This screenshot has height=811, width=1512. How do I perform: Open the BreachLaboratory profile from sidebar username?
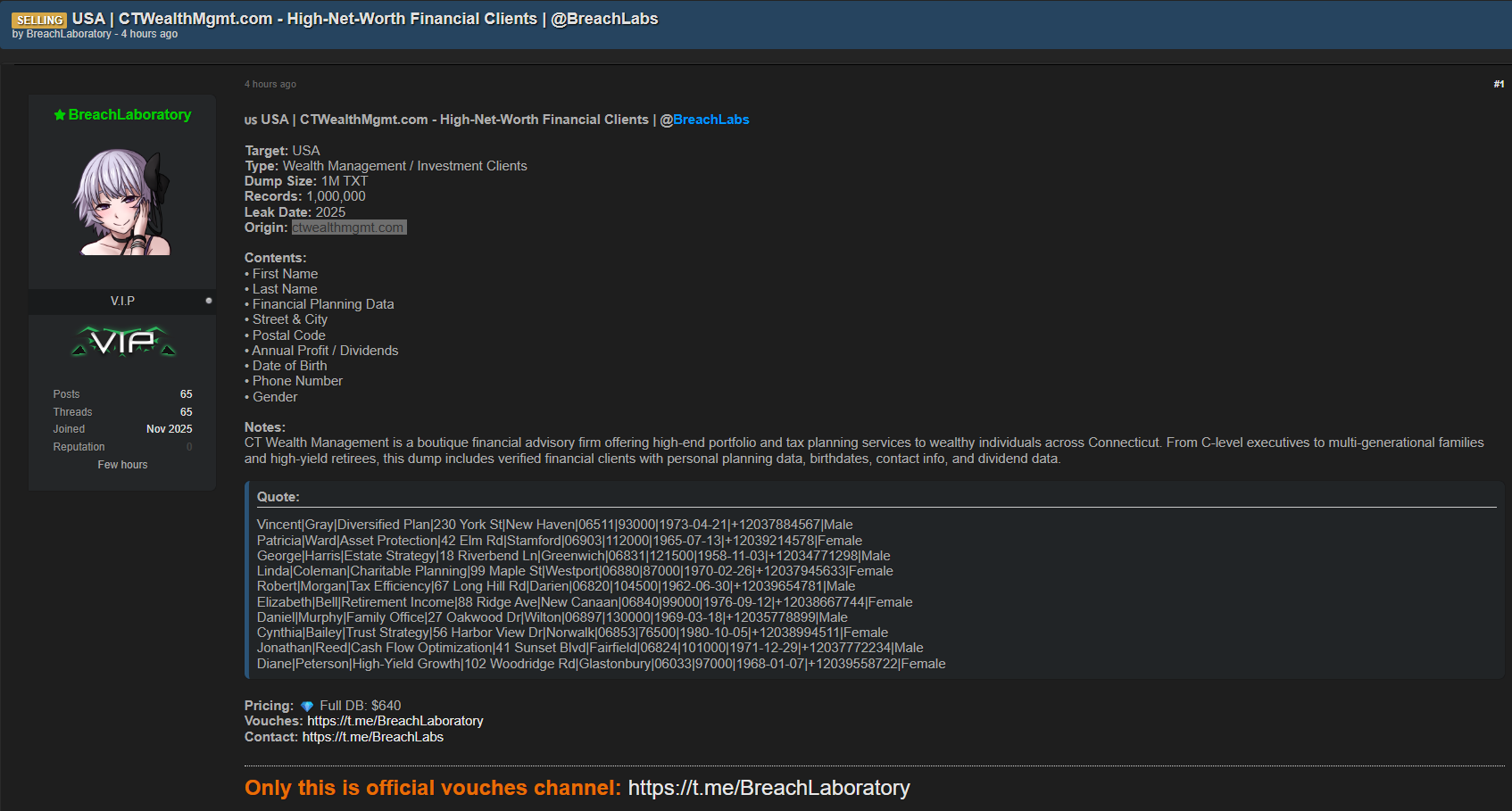click(129, 115)
